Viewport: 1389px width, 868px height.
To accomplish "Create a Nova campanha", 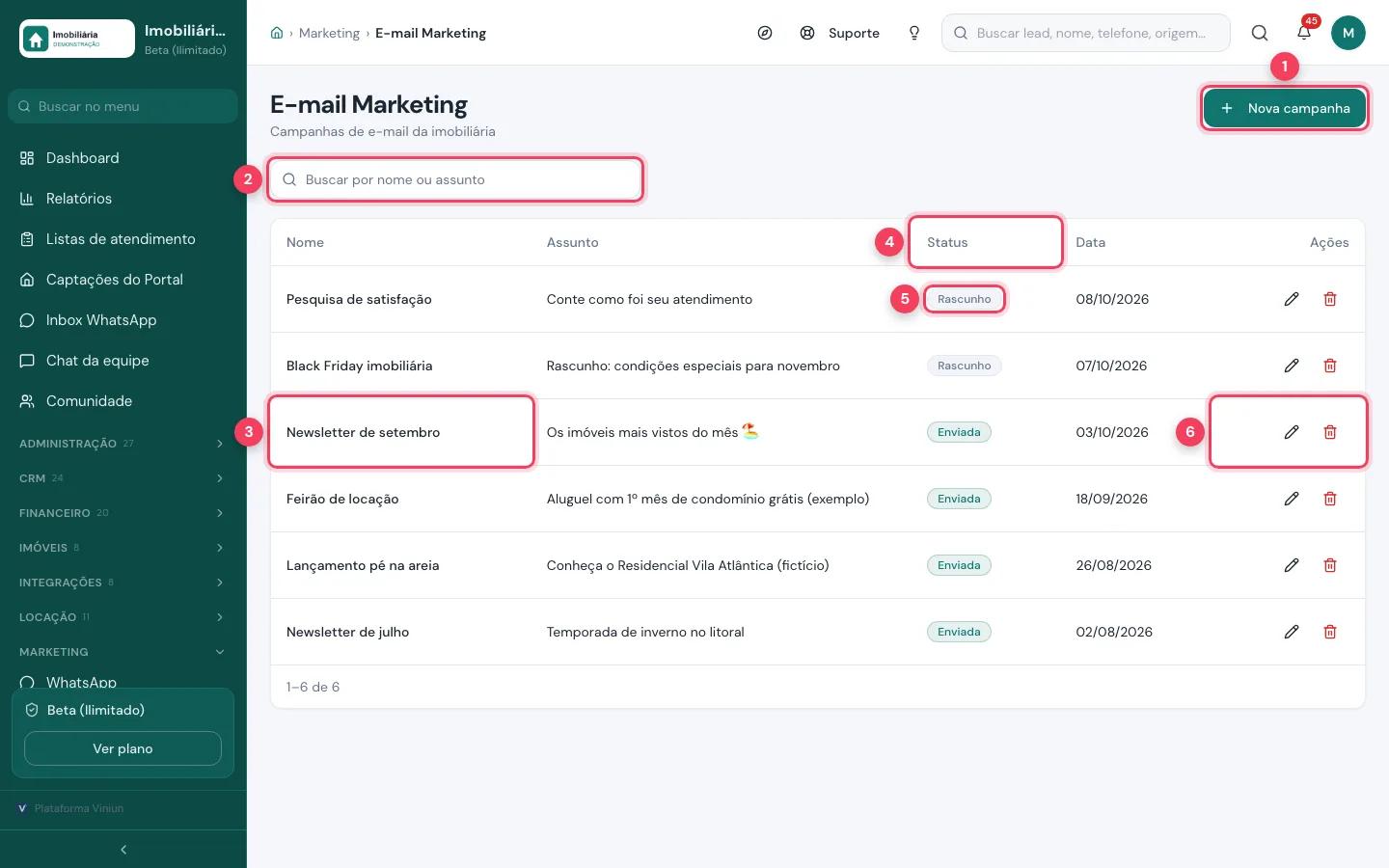I will [1285, 108].
